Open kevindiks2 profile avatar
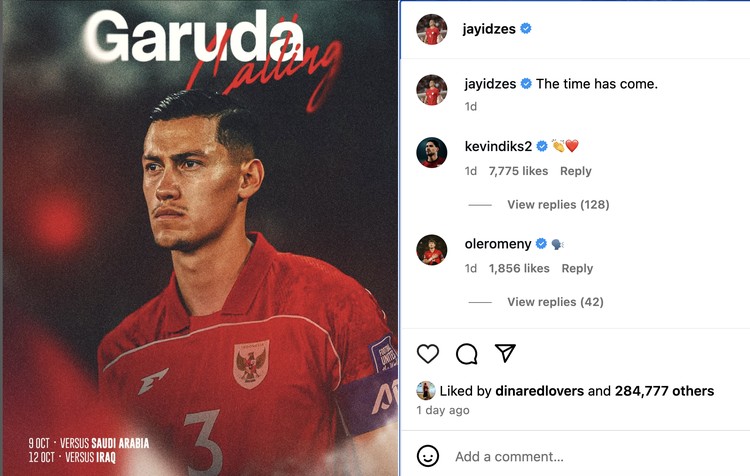Screen dimensions: 750x476 (431, 153)
